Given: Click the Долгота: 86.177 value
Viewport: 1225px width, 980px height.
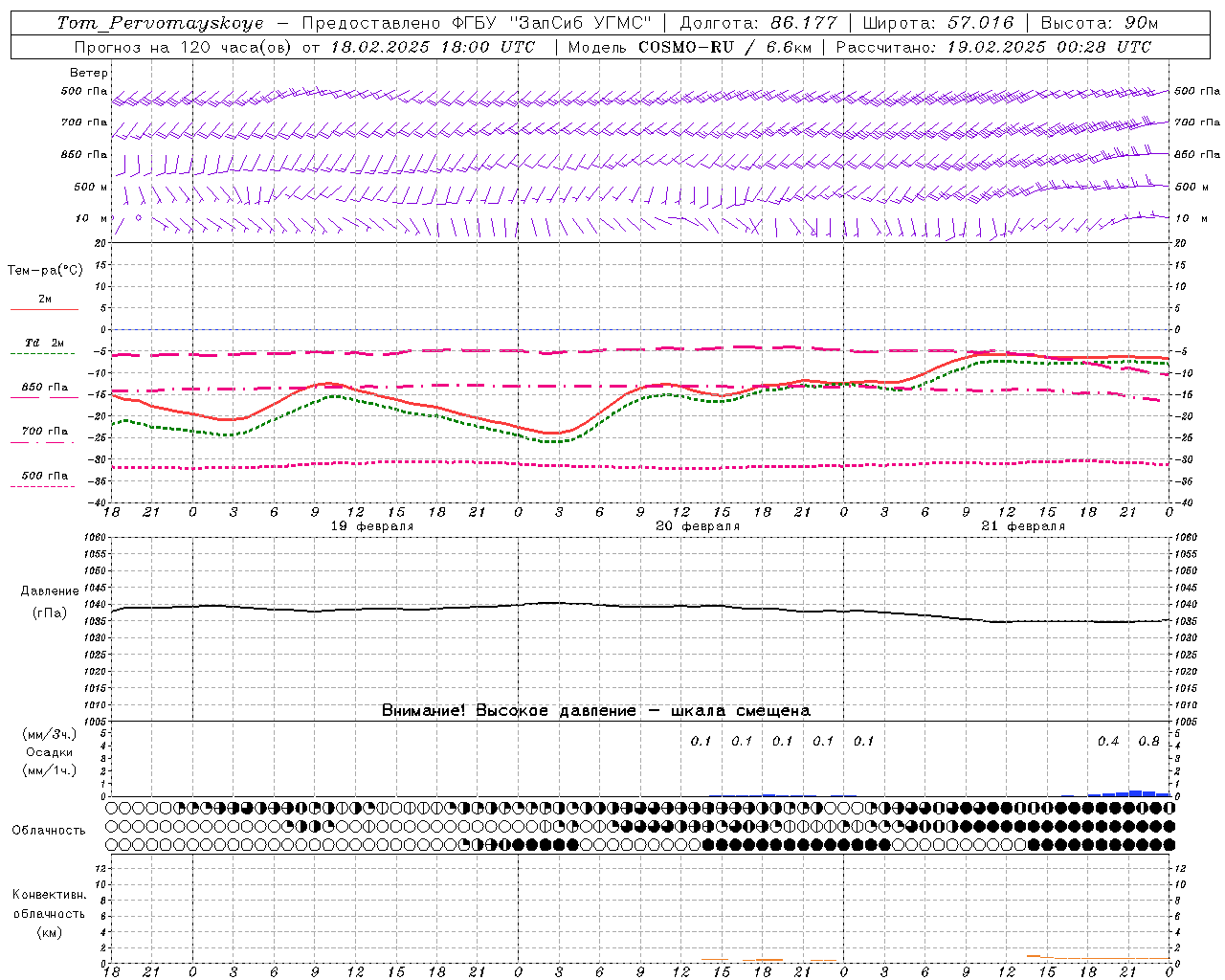Looking at the screenshot, I should coord(758,23).
